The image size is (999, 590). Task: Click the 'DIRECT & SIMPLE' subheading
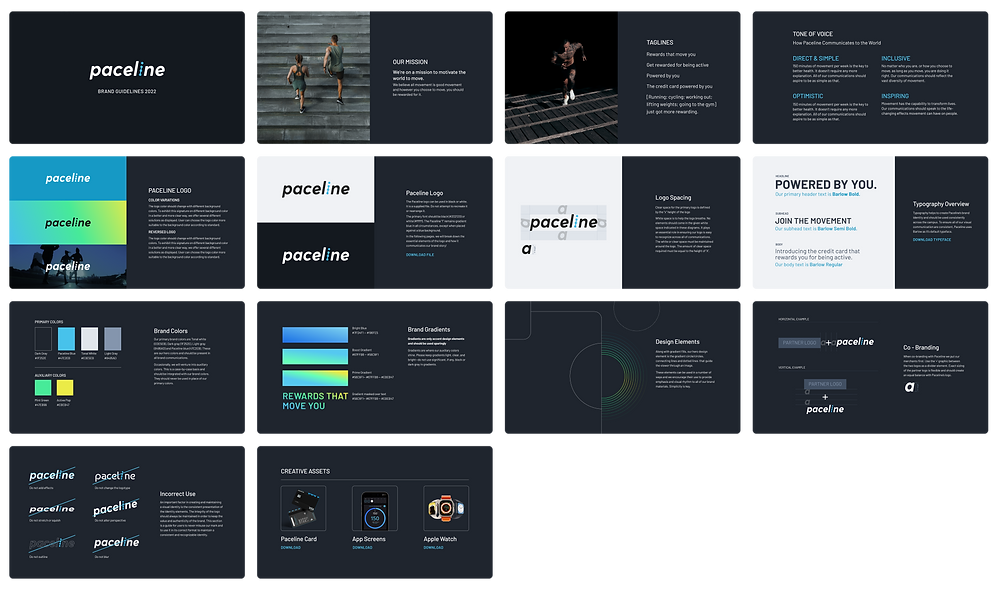[x=816, y=58]
